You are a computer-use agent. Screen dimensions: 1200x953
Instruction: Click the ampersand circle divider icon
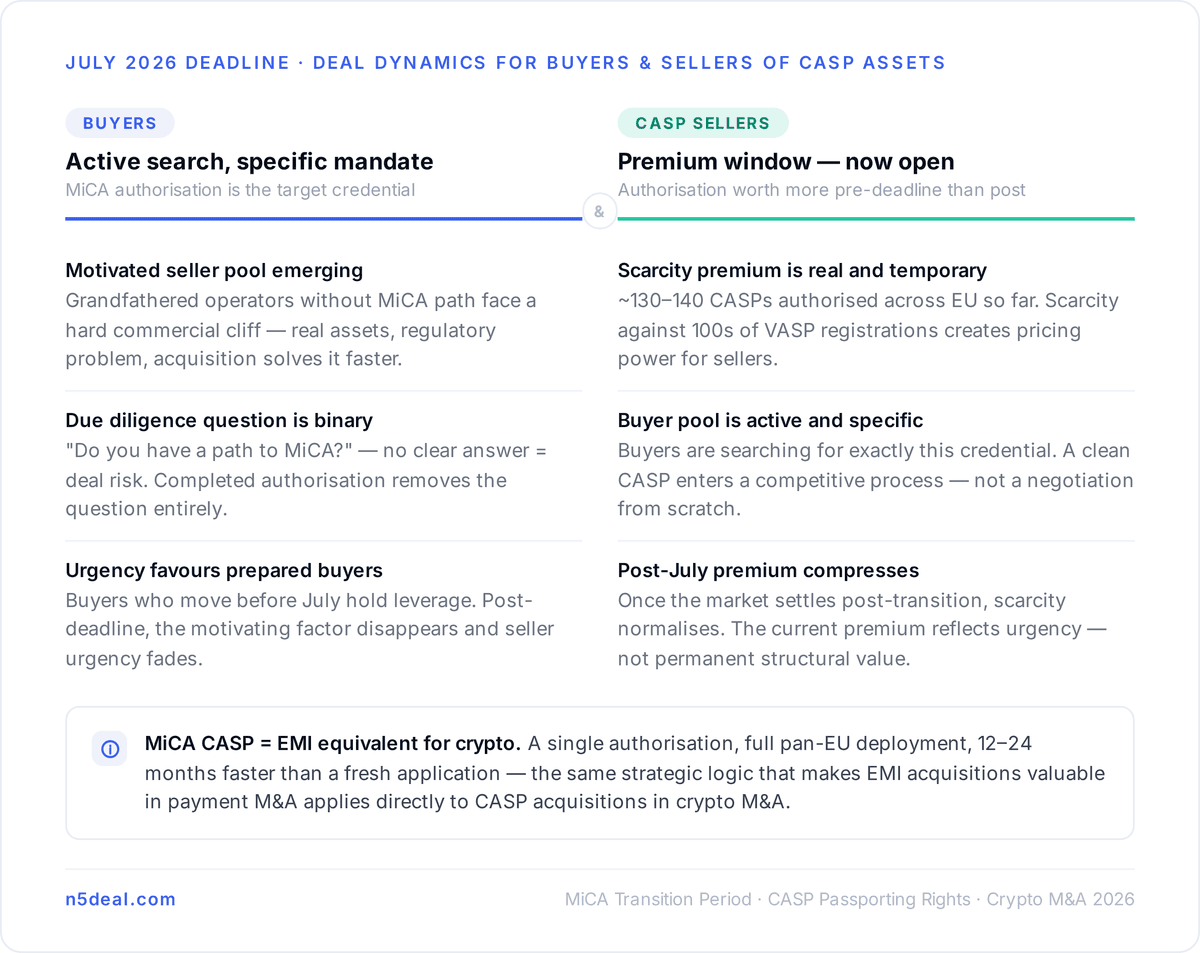599,211
